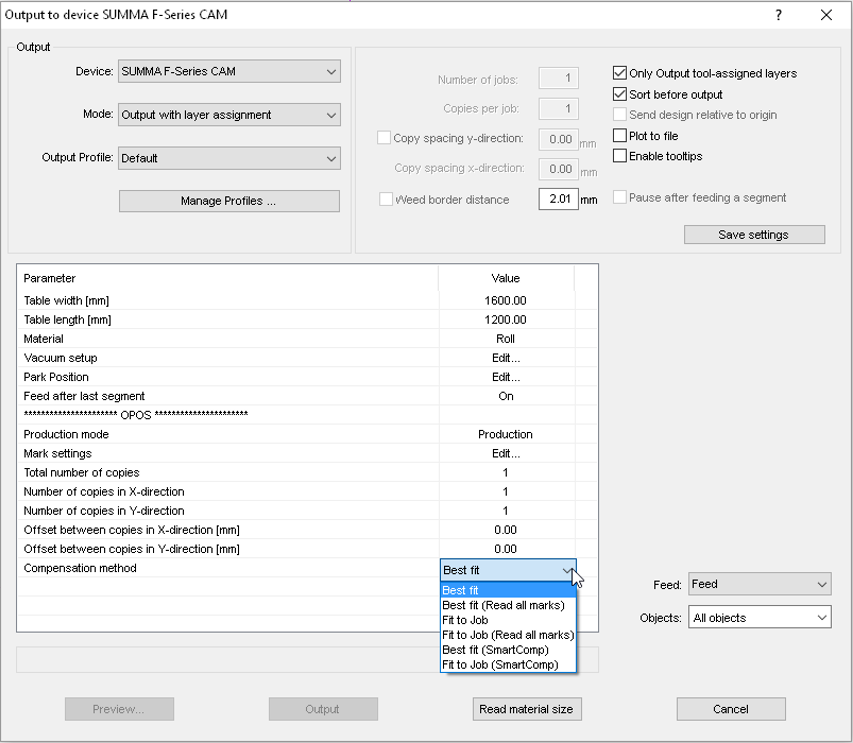Uncheck Sort before output
The width and height of the screenshot is (853, 743).
point(620,94)
